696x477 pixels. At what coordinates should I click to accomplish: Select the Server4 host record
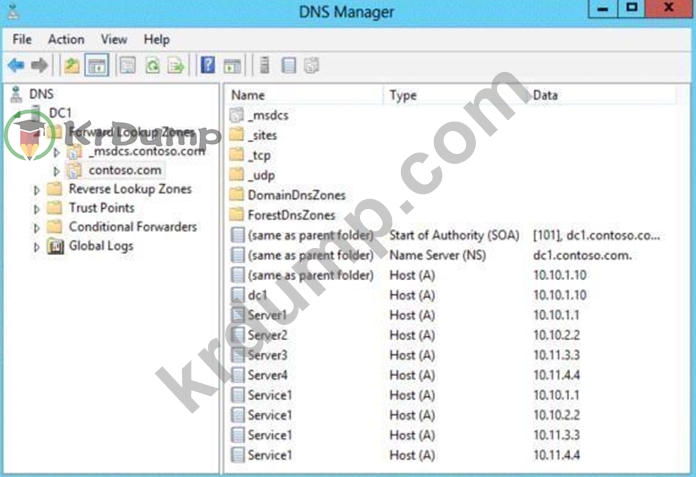coord(405,375)
